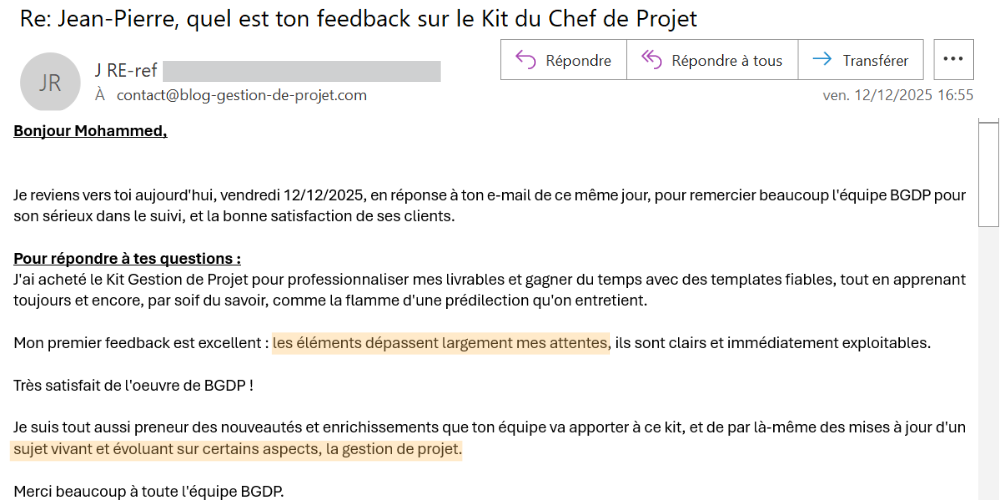Click the Répondre à tous button
This screenshot has height=500, width=1000.
[712, 60]
